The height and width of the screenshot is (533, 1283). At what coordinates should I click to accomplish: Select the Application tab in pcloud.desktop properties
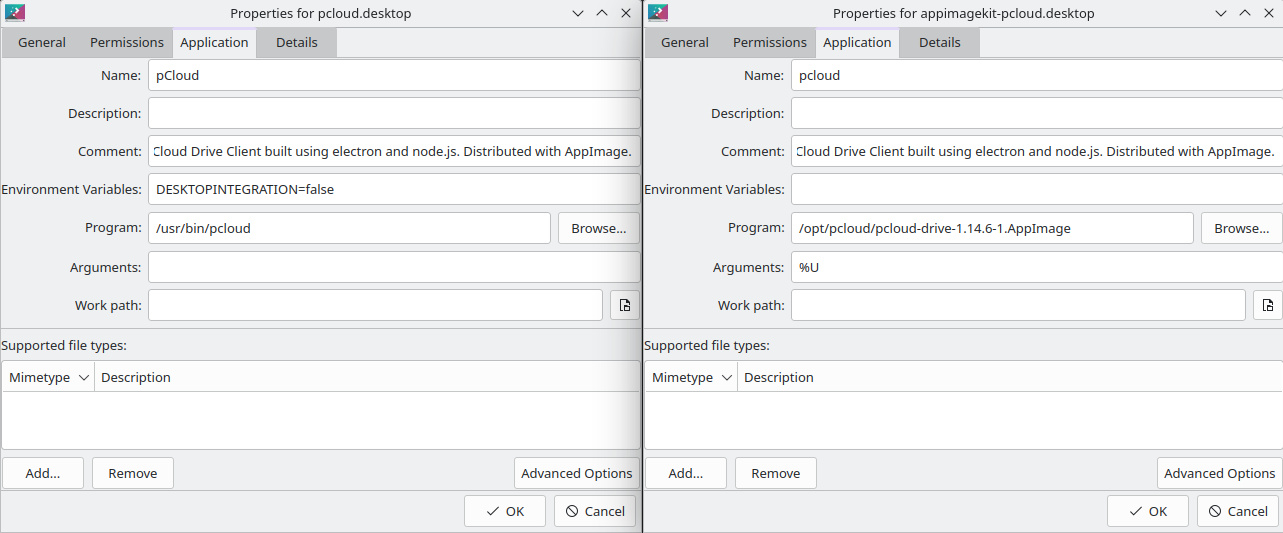(x=214, y=42)
